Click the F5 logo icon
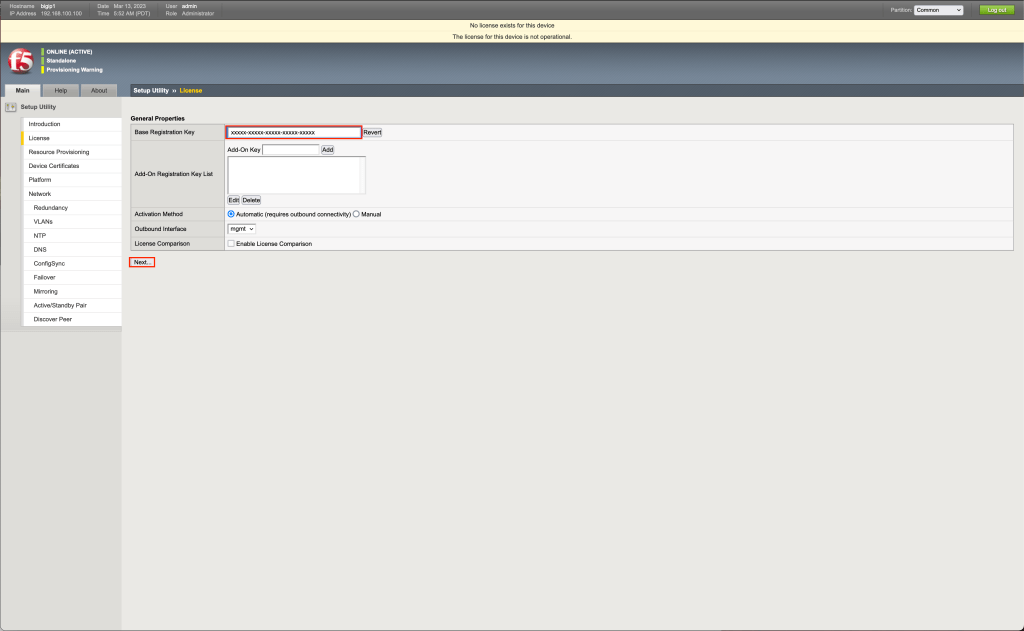 click(x=21, y=61)
